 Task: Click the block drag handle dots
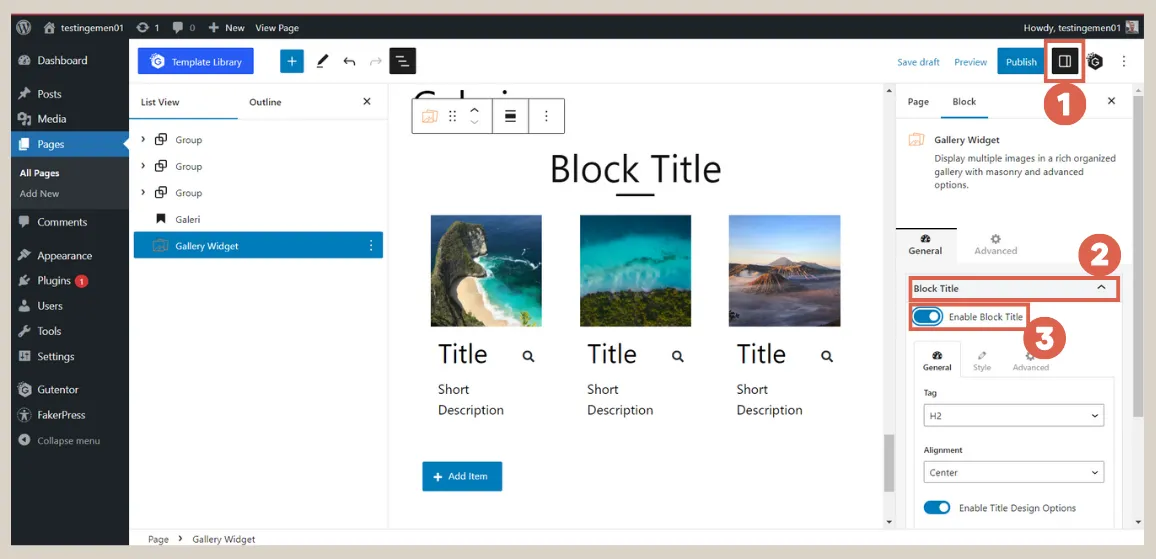click(453, 116)
